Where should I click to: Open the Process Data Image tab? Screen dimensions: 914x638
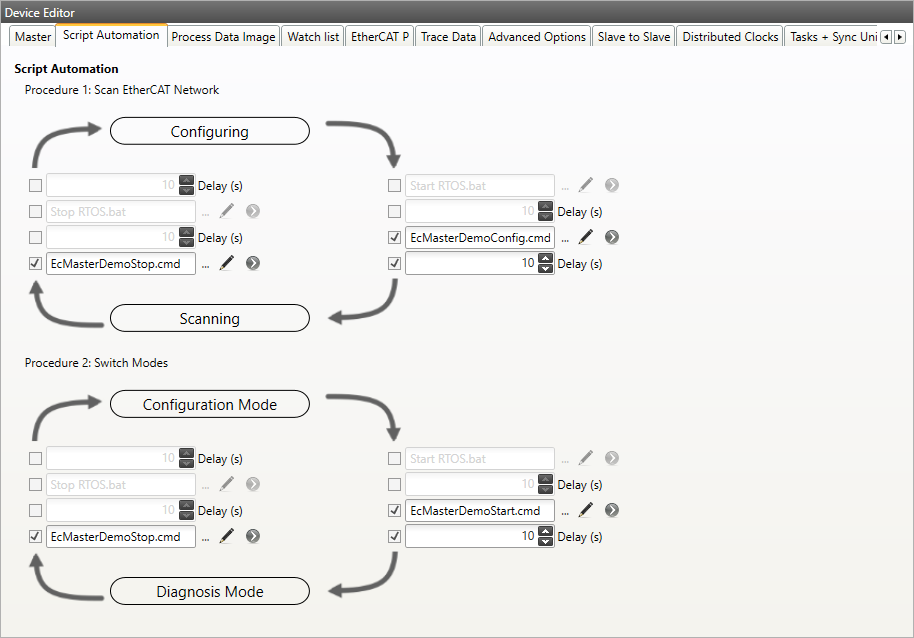223,37
